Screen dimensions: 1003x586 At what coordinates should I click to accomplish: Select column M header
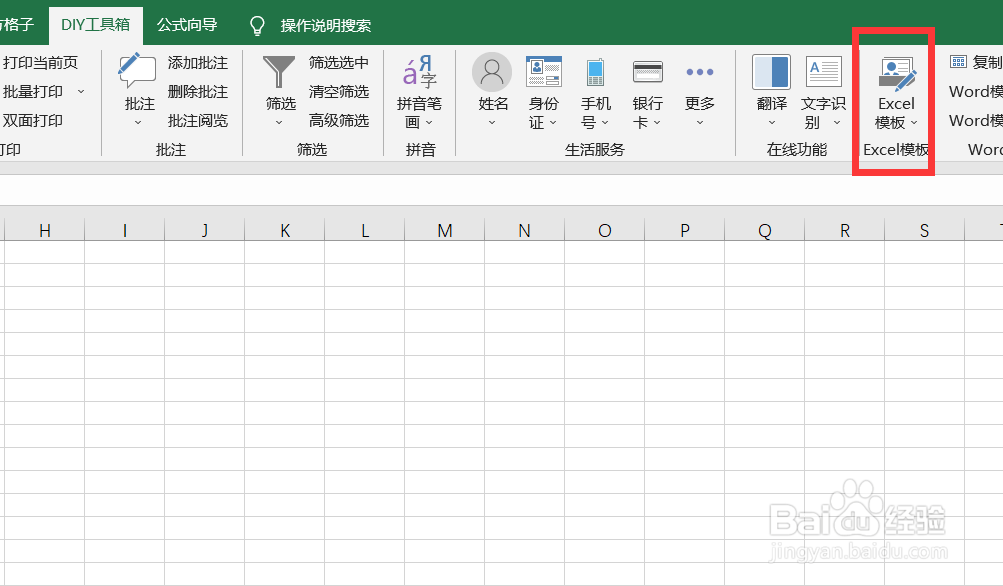pyautogui.click(x=445, y=230)
